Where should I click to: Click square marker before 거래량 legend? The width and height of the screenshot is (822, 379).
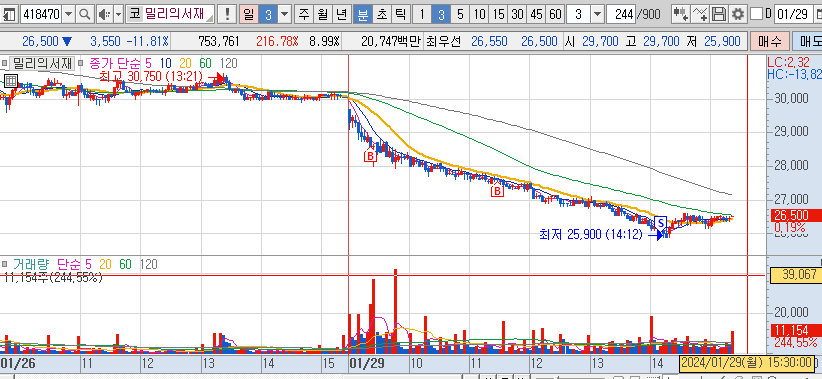[x=5, y=264]
